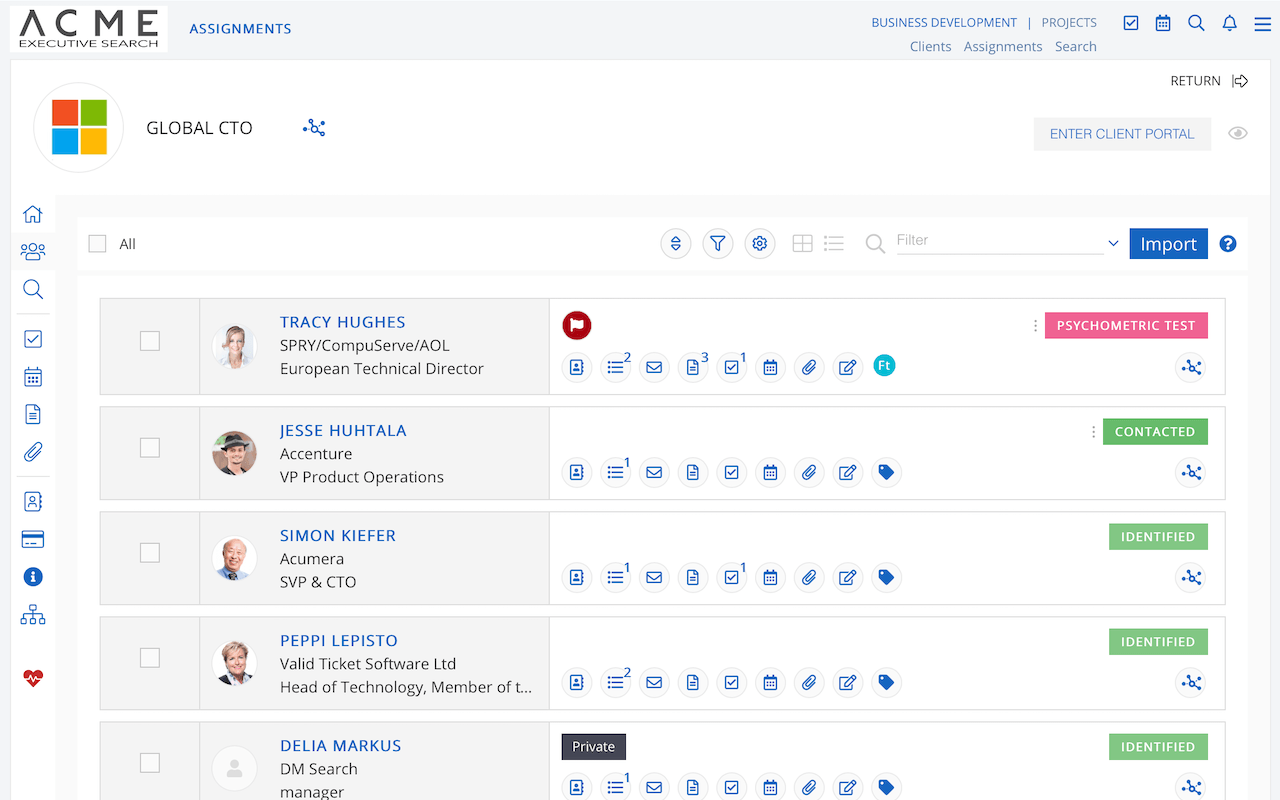
Task: Click the tag icon for Simon Kiefer
Action: pyautogui.click(x=886, y=577)
